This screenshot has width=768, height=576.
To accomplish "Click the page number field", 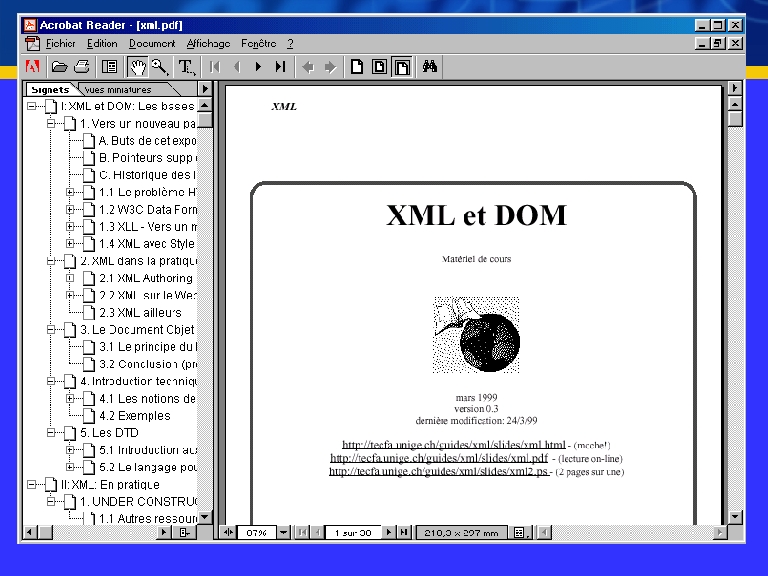I will point(352,533).
